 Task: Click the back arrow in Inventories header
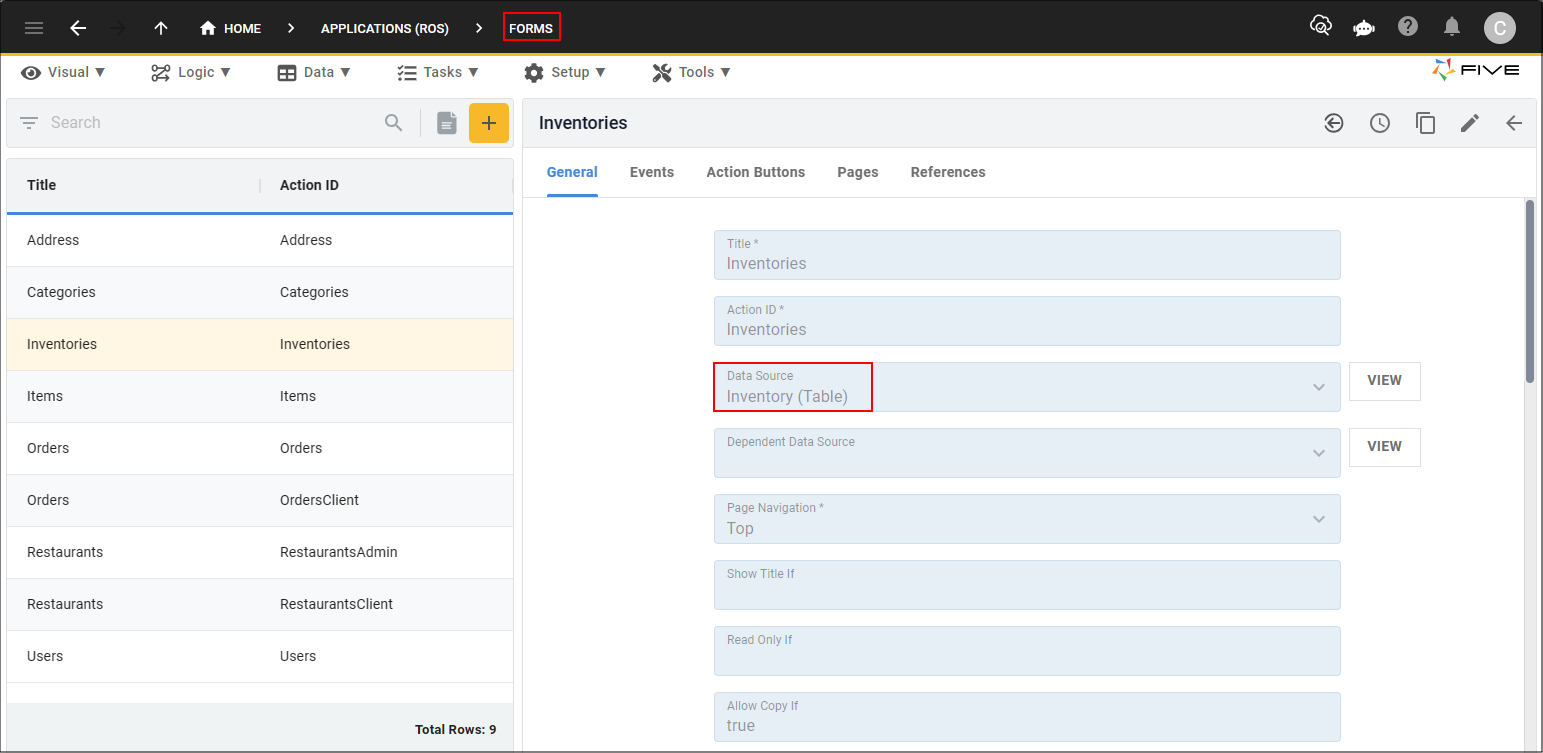pos(1514,123)
